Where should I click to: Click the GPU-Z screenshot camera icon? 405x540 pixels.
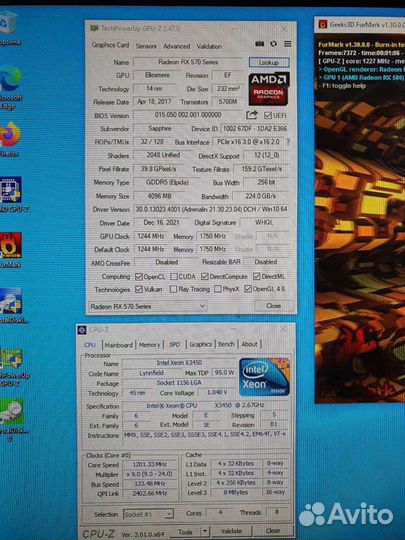[x=259, y=44]
